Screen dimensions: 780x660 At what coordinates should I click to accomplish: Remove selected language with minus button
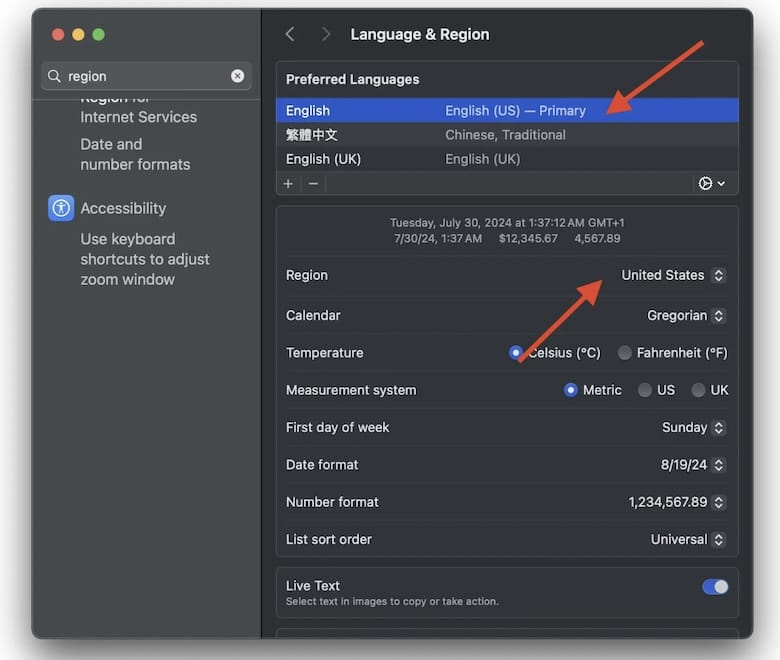tap(313, 184)
